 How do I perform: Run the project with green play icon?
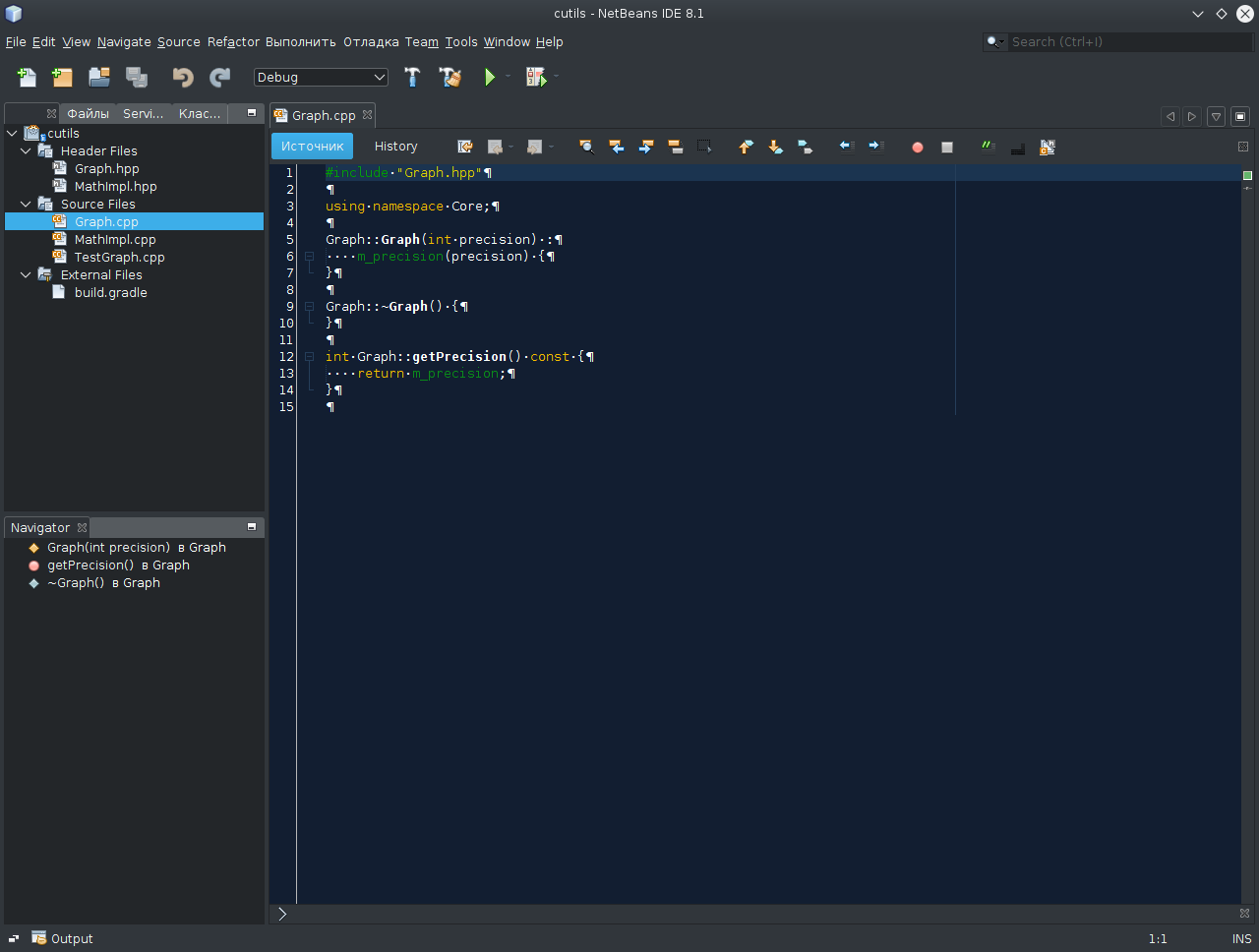490,77
